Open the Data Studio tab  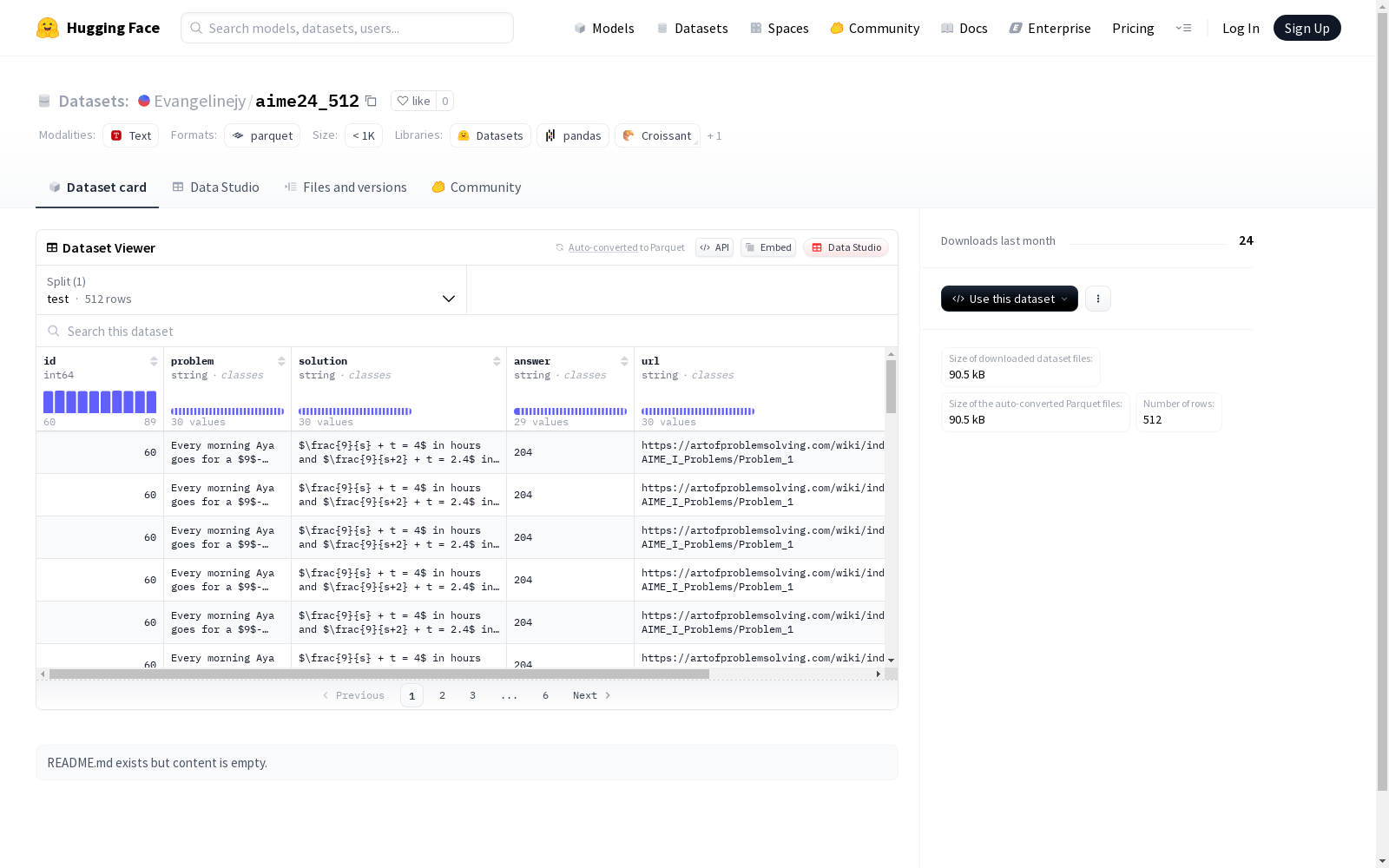click(x=216, y=187)
